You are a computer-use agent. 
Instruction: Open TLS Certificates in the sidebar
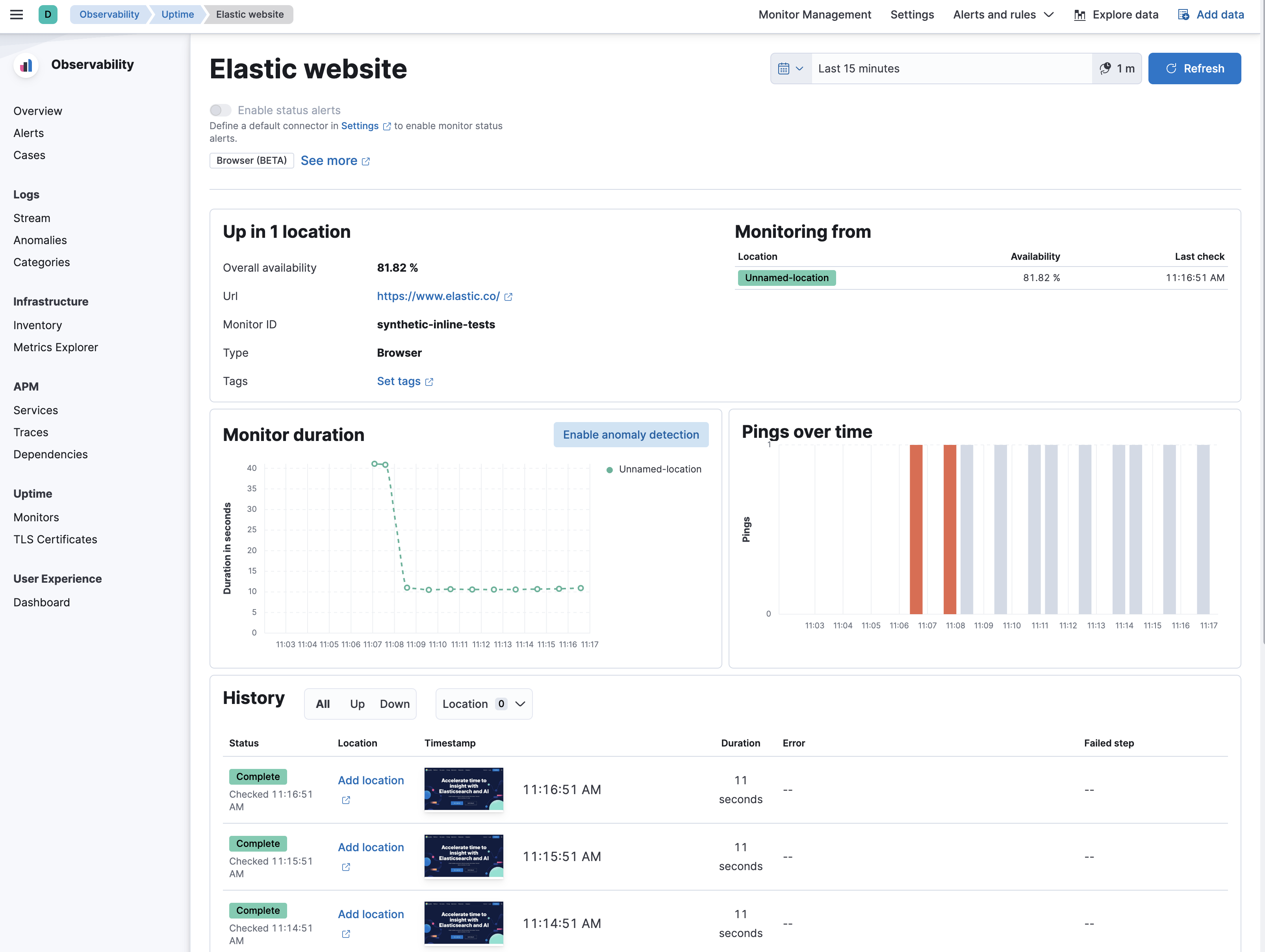point(55,539)
